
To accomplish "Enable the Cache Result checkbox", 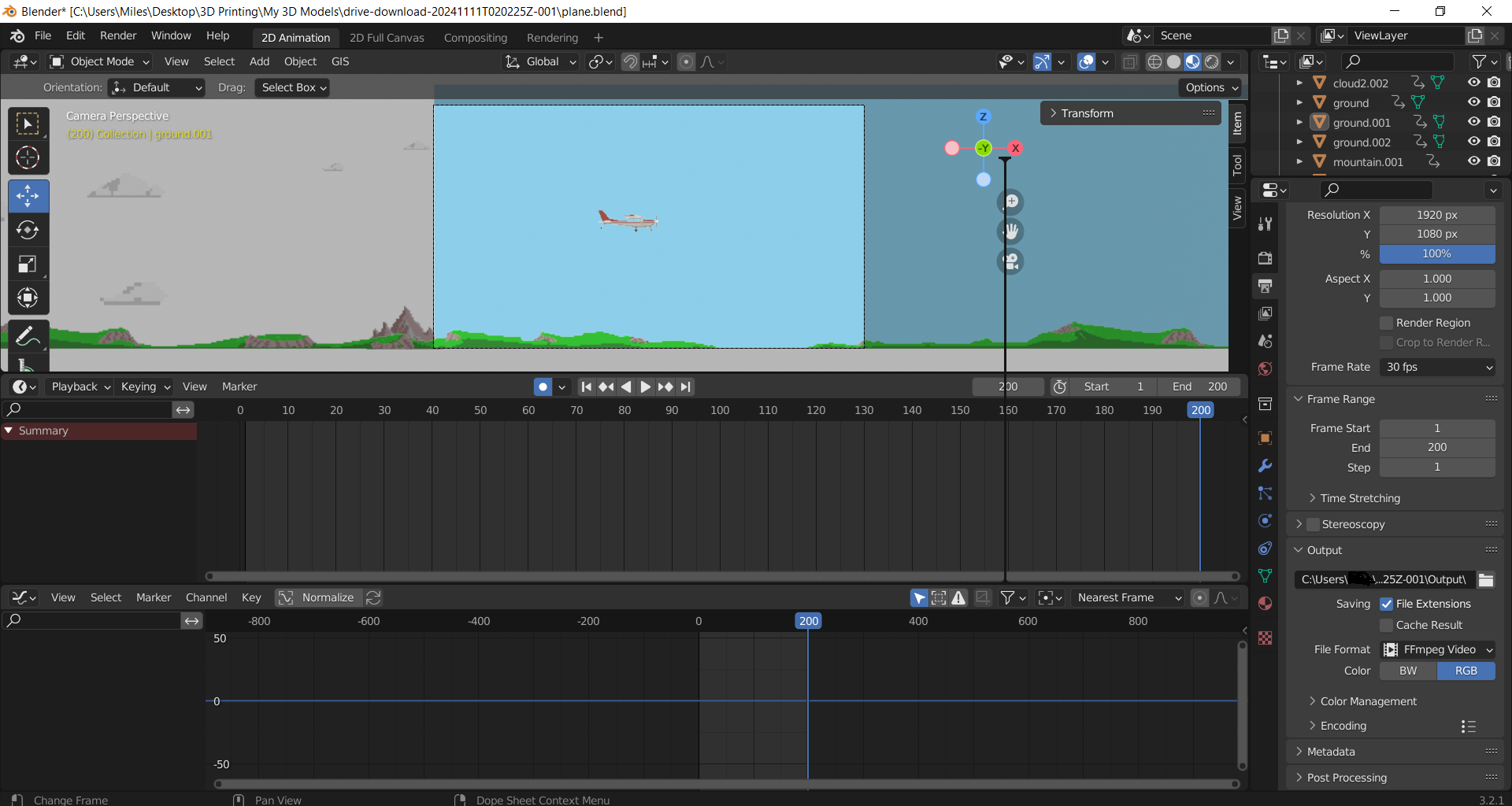I will click(x=1387, y=625).
